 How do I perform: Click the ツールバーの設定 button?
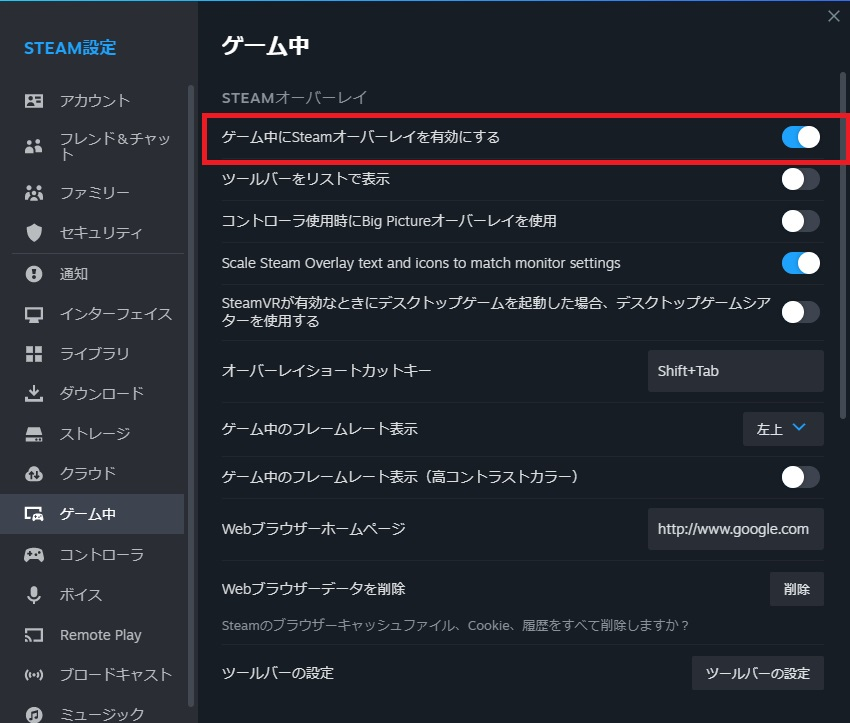(x=757, y=673)
